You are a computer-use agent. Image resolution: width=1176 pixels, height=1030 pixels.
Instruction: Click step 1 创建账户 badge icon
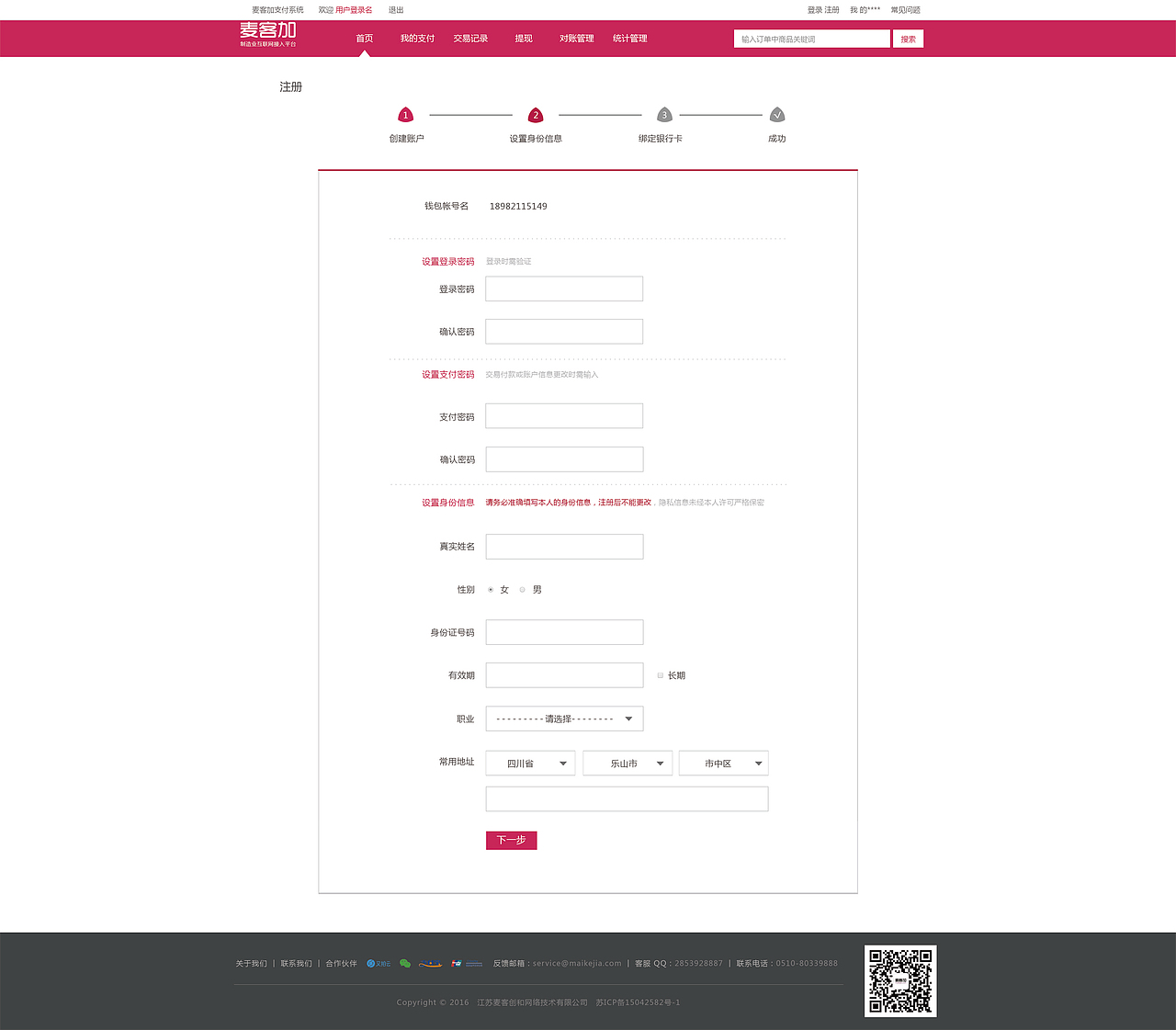coord(405,115)
